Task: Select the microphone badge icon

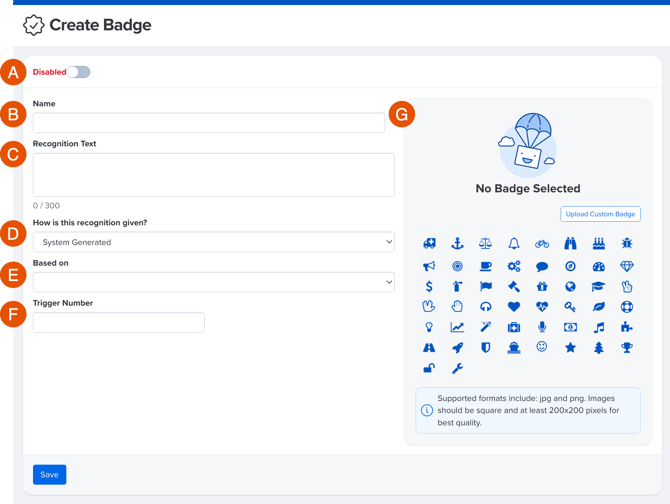Action: 542,327
